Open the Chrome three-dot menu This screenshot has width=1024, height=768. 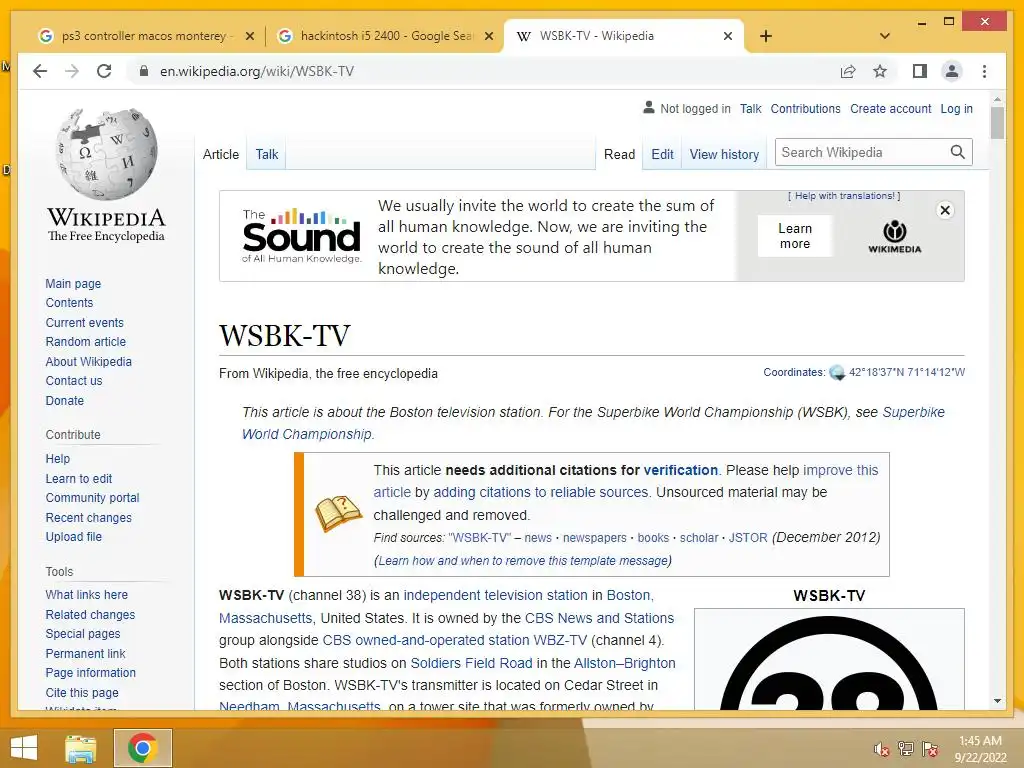tap(984, 71)
